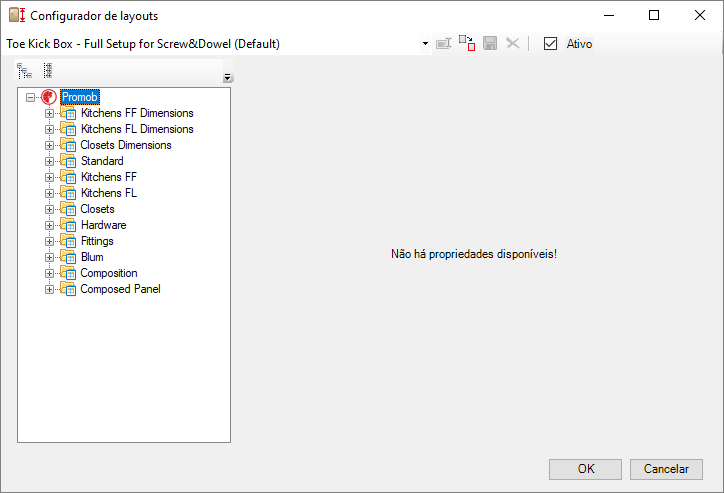Expand the Standard node
The image size is (724, 493).
coord(49,162)
